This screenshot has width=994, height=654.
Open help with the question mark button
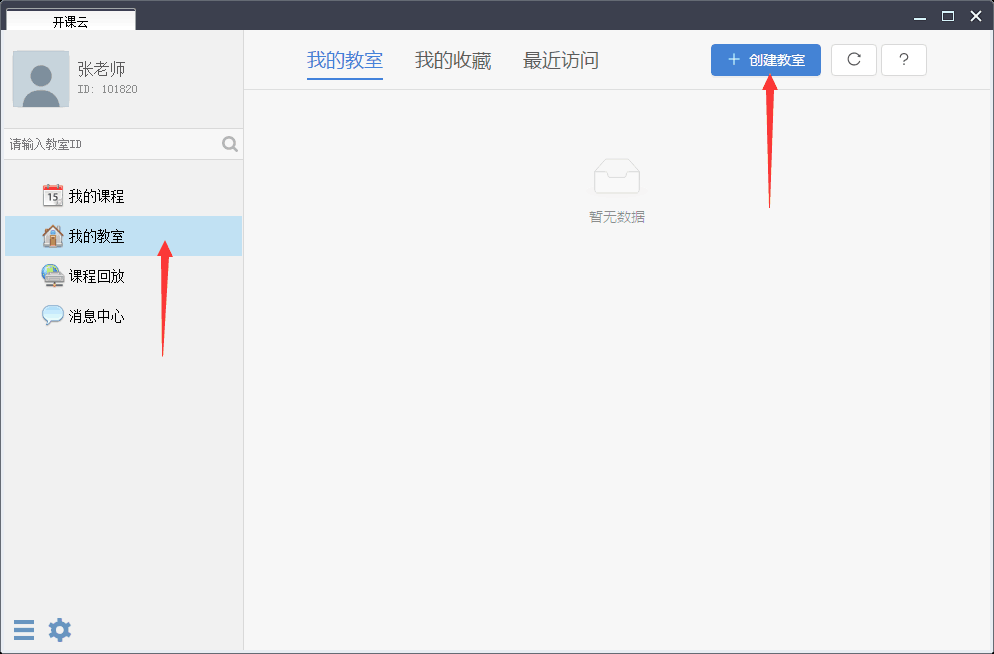tap(903, 60)
